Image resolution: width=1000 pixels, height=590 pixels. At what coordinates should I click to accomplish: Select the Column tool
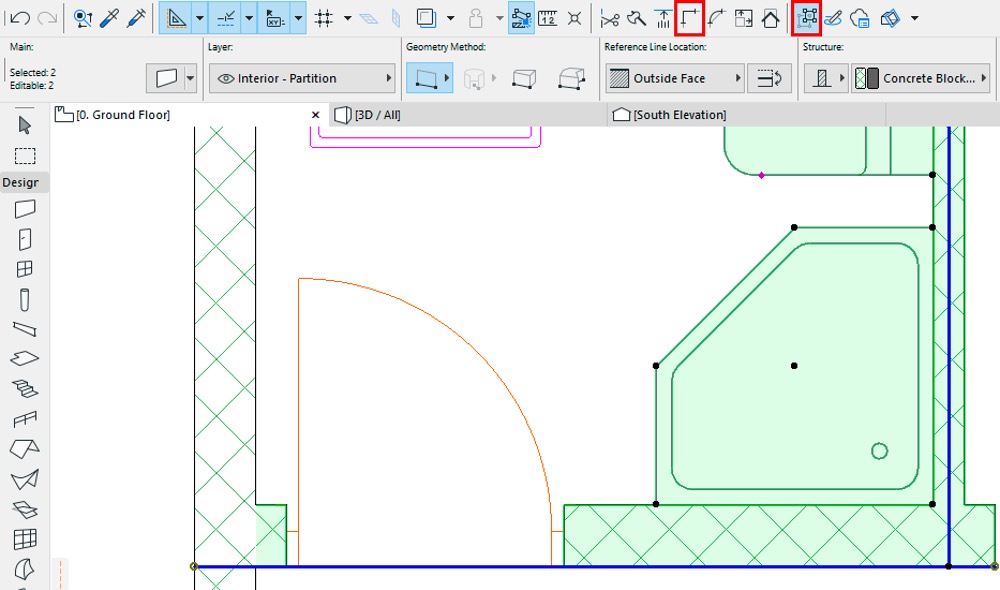coord(25,299)
